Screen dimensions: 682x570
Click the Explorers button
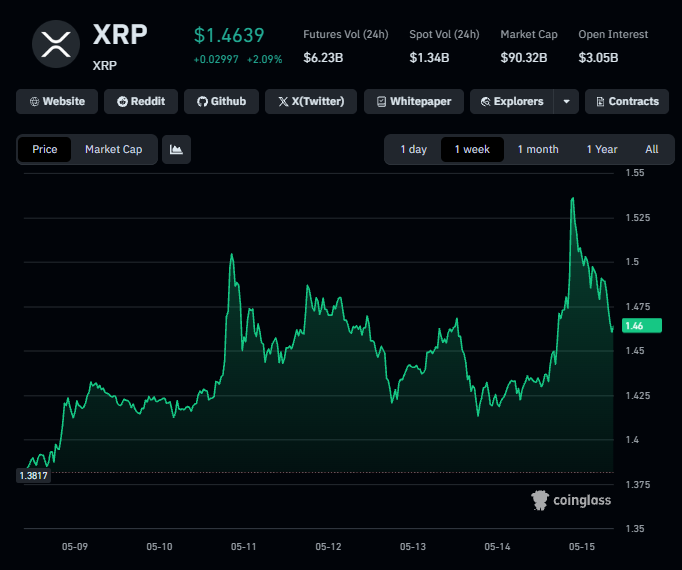[512, 101]
